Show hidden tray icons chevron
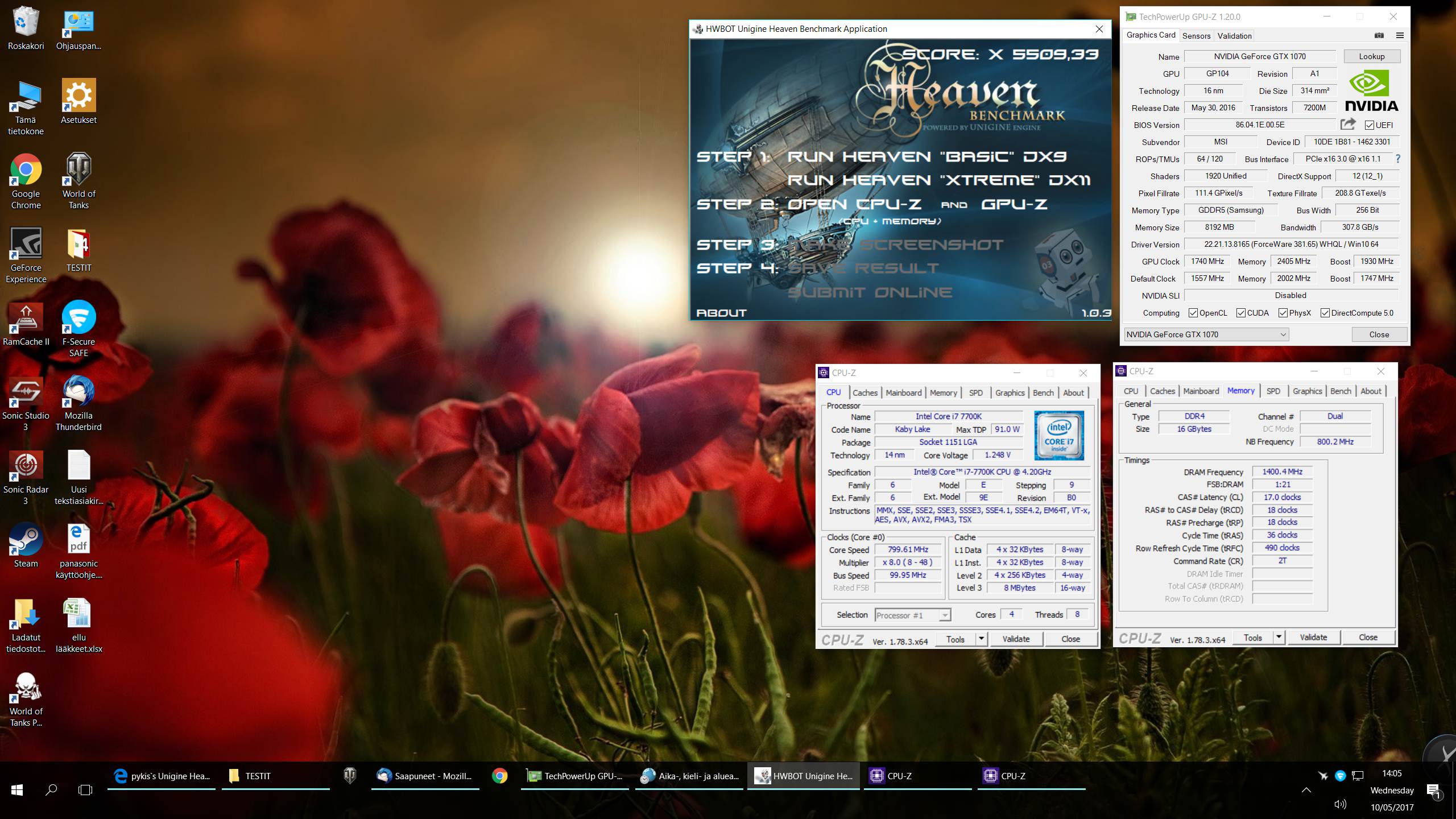This screenshot has height=819, width=1456. click(x=1306, y=789)
